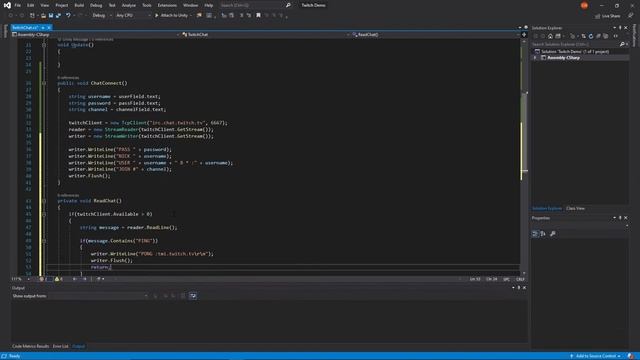640x360 pixels.
Task: Open the Test menu
Action: click(112, 5)
